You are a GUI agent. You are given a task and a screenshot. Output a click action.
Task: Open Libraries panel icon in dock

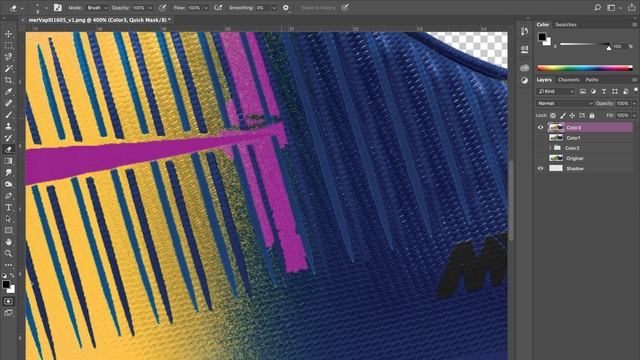coord(524,68)
